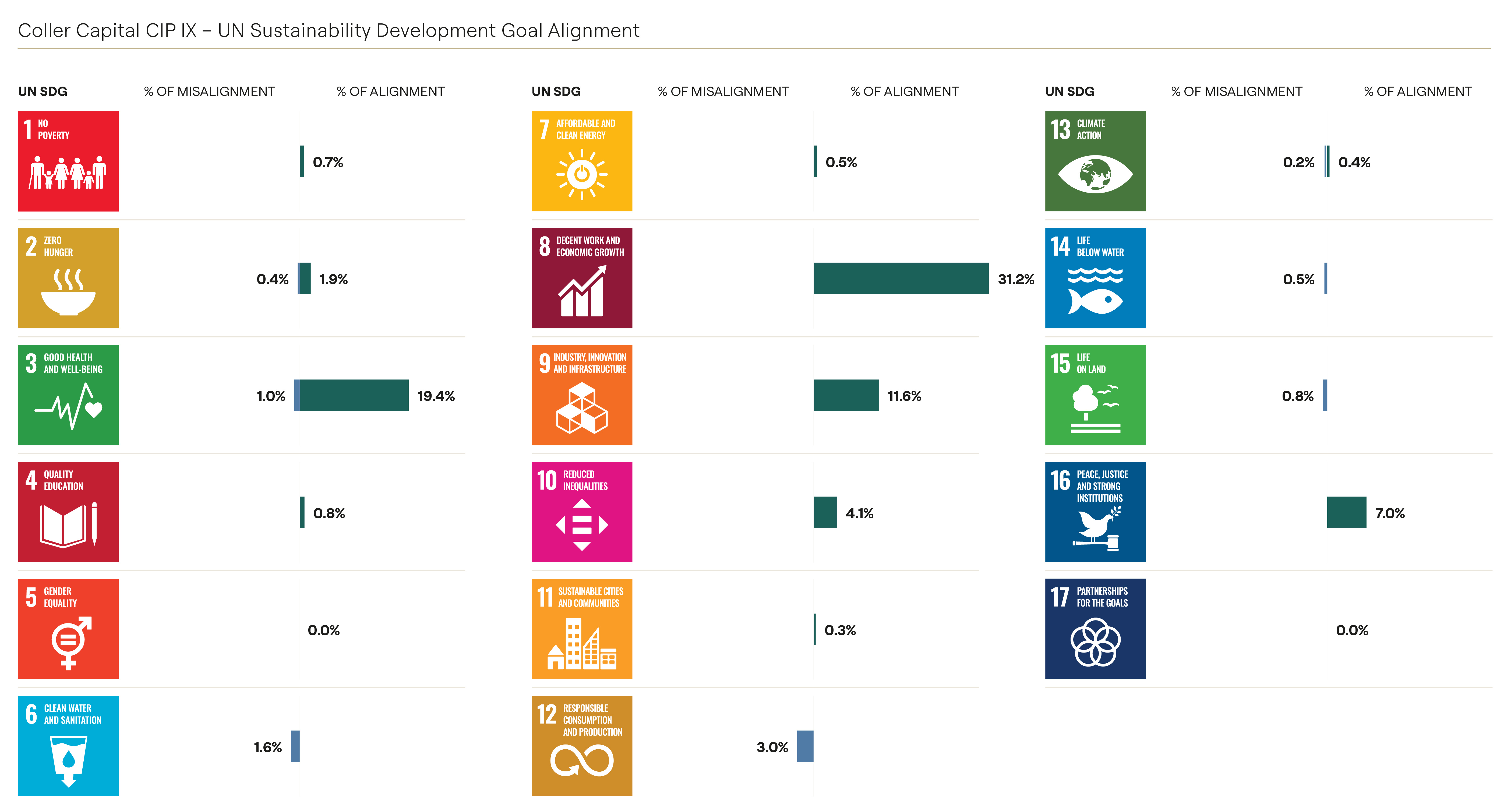This screenshot has height=812, width=1511.
Task: Open the Quality Education SDG 4 tile
Action: pos(68,512)
